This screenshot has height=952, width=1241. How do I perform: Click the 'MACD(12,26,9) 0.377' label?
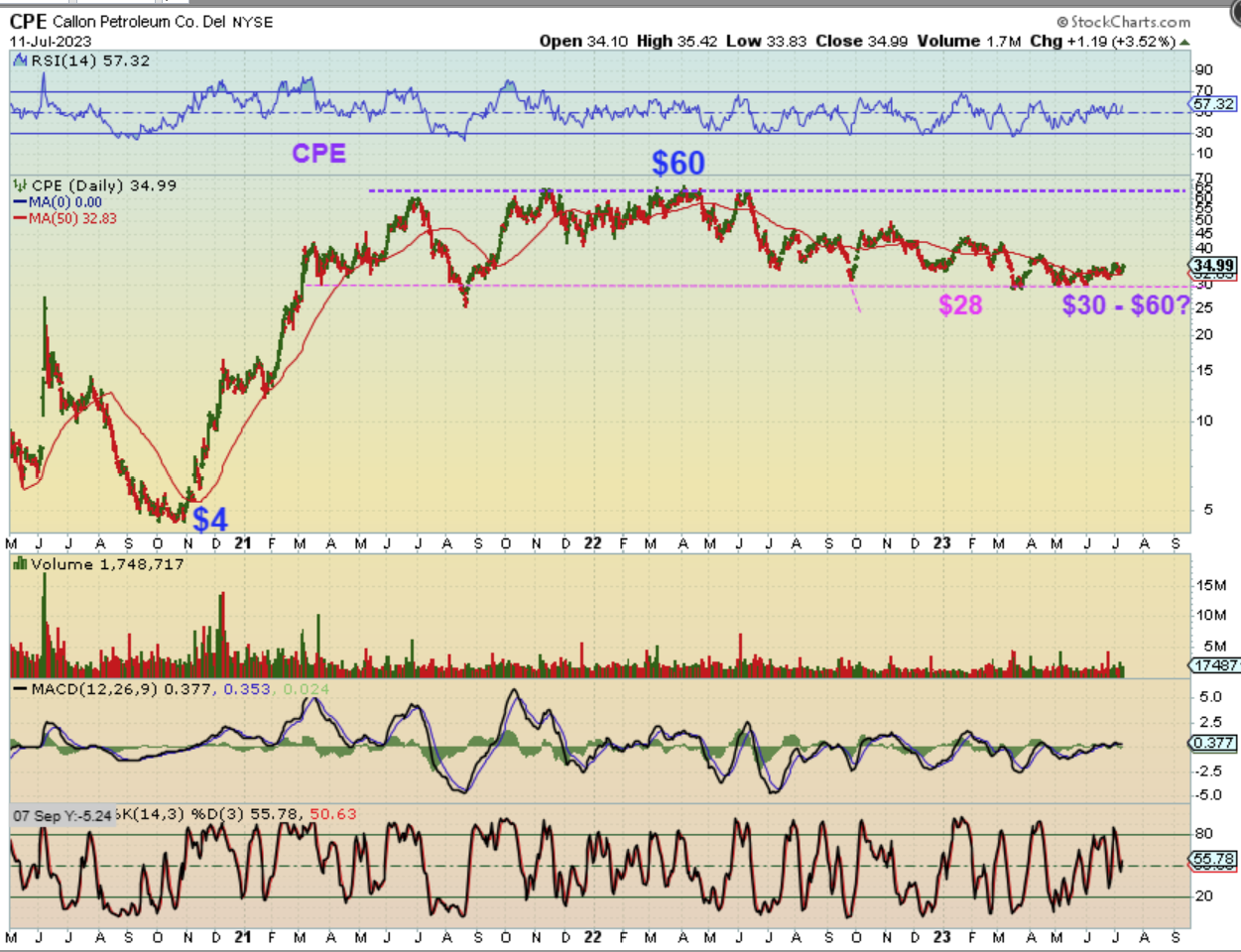[120, 689]
